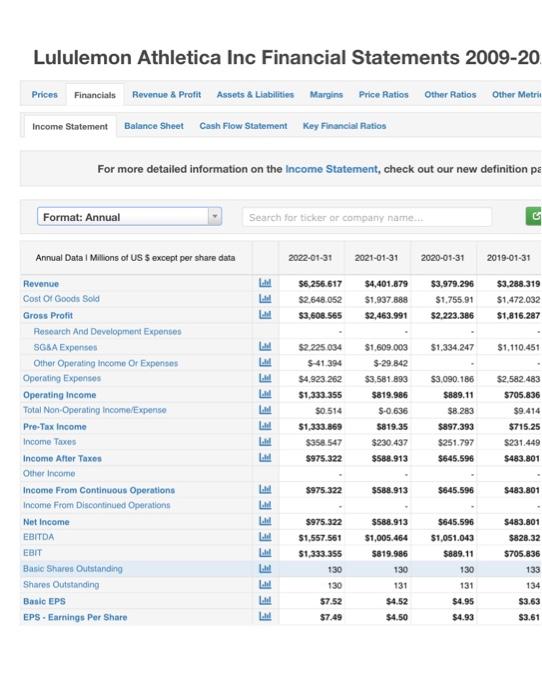Open chart icon for Income After Taxes

click(265, 458)
